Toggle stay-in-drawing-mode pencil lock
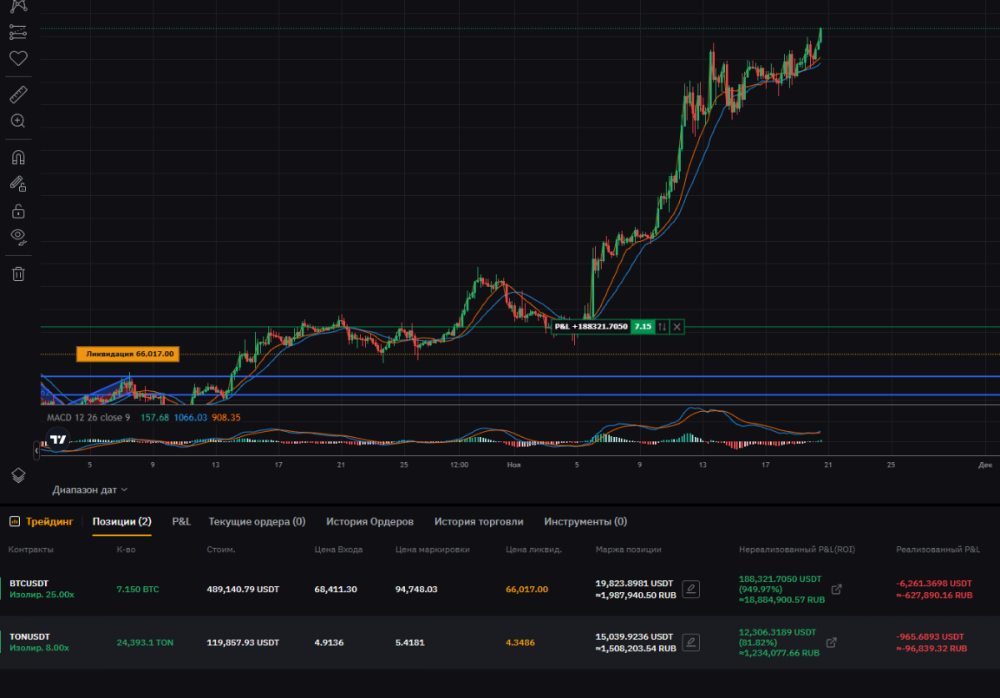1000x698 pixels. [x=18, y=184]
